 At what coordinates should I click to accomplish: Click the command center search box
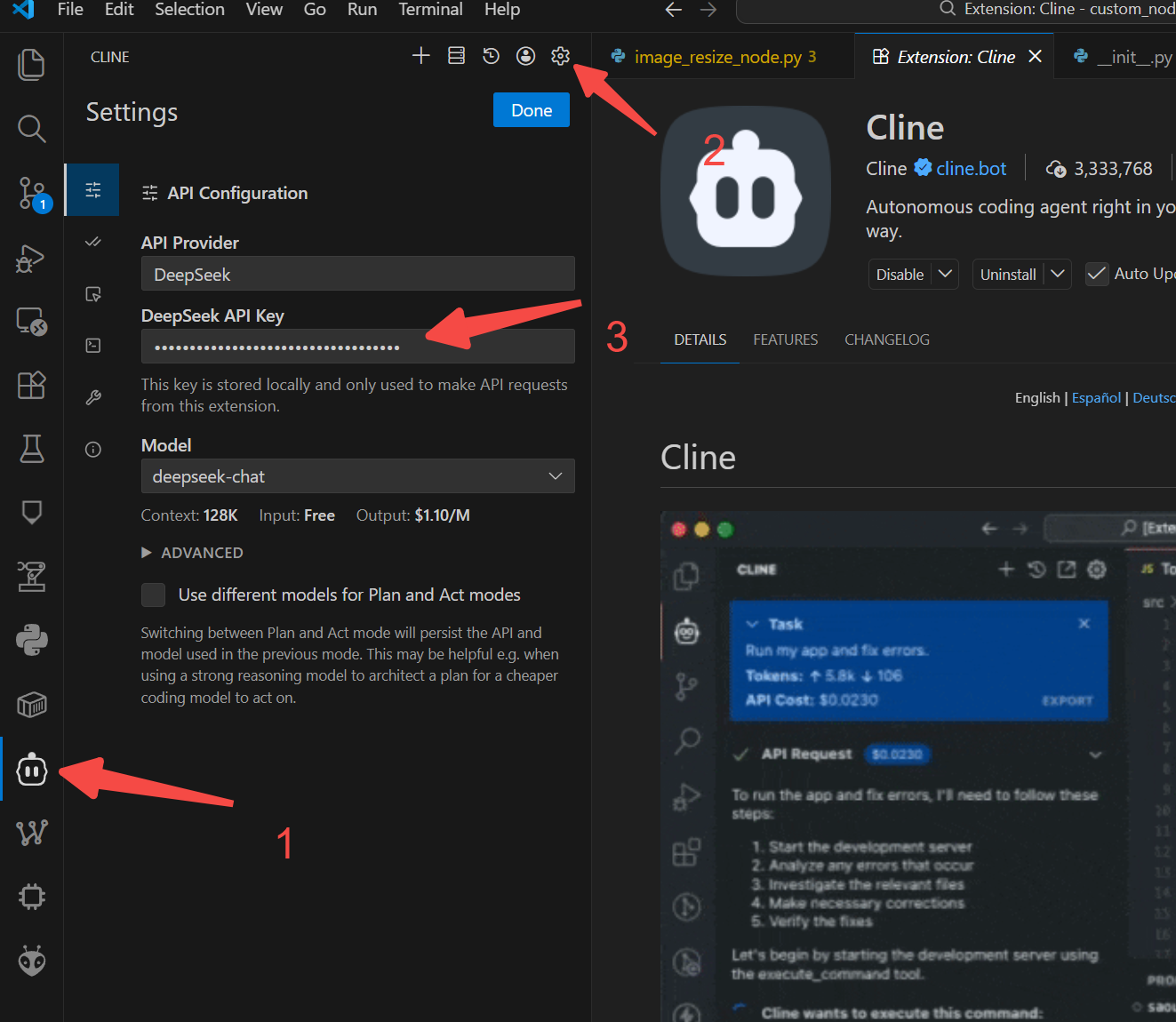point(956,10)
